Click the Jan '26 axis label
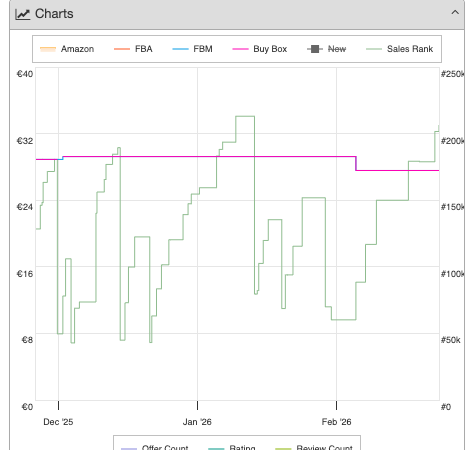The image size is (474, 450). 197,422
